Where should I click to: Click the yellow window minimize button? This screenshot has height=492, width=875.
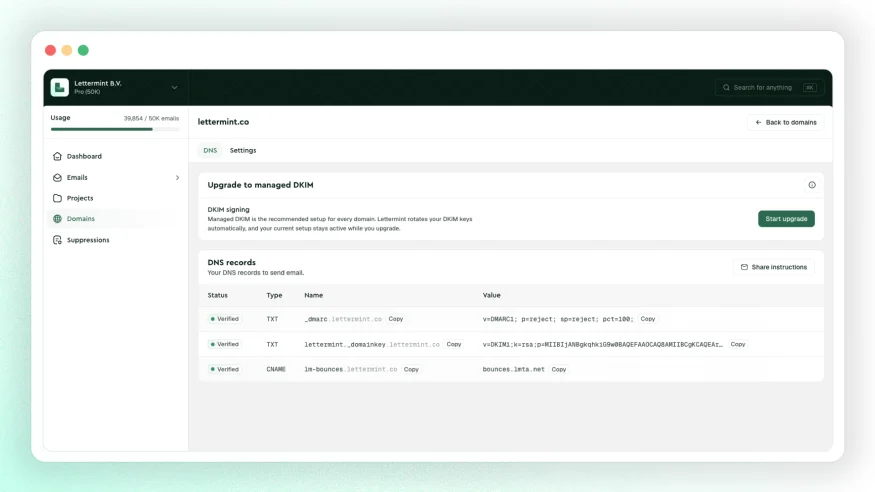(x=67, y=50)
